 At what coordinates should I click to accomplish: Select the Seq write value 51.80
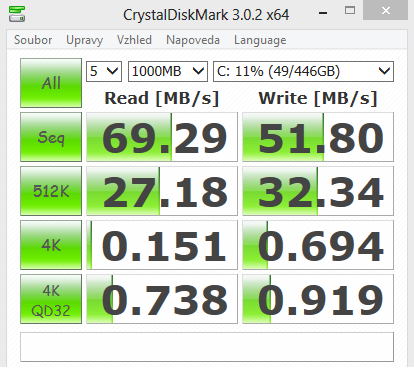[318, 137]
